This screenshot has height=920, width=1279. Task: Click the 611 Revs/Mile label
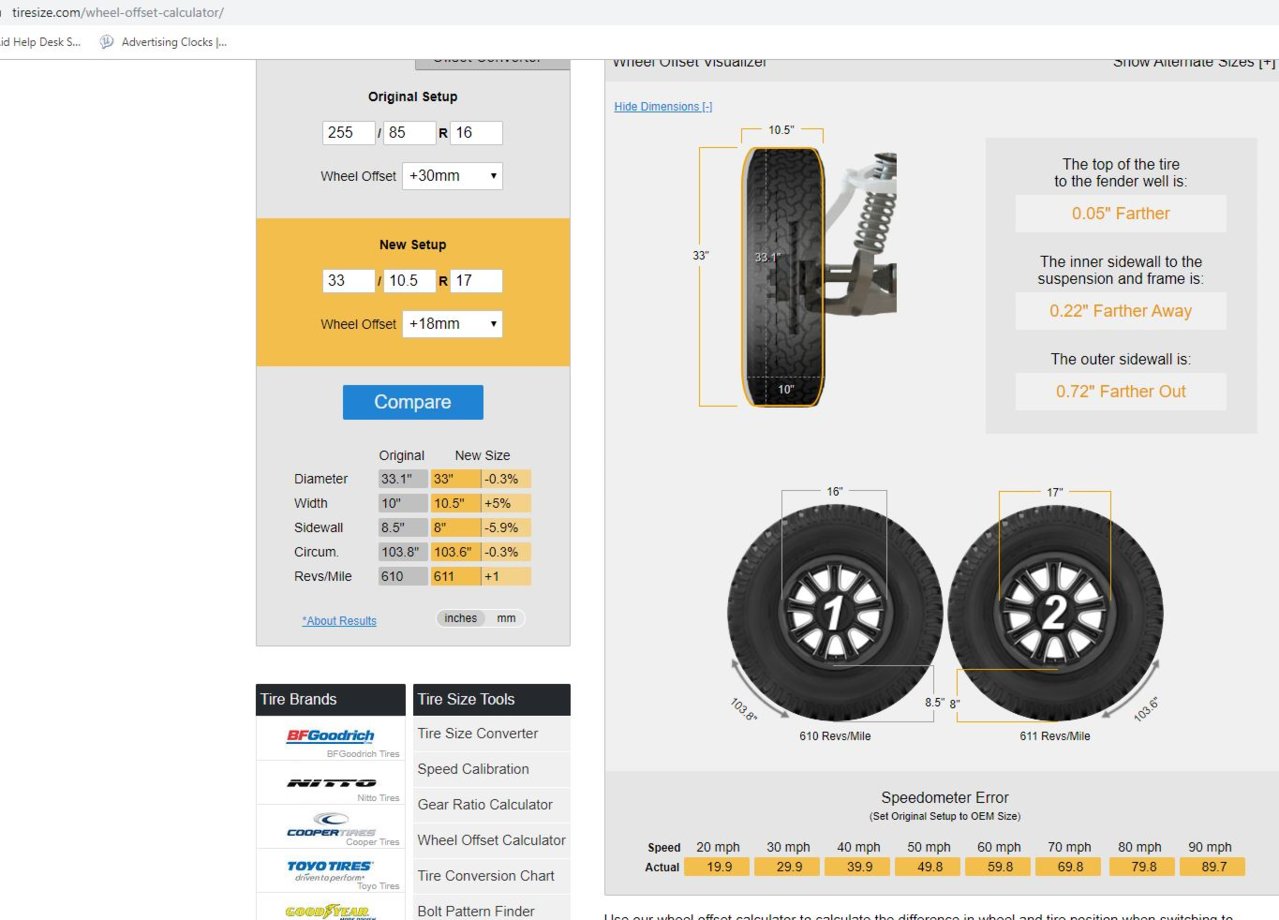(1055, 736)
